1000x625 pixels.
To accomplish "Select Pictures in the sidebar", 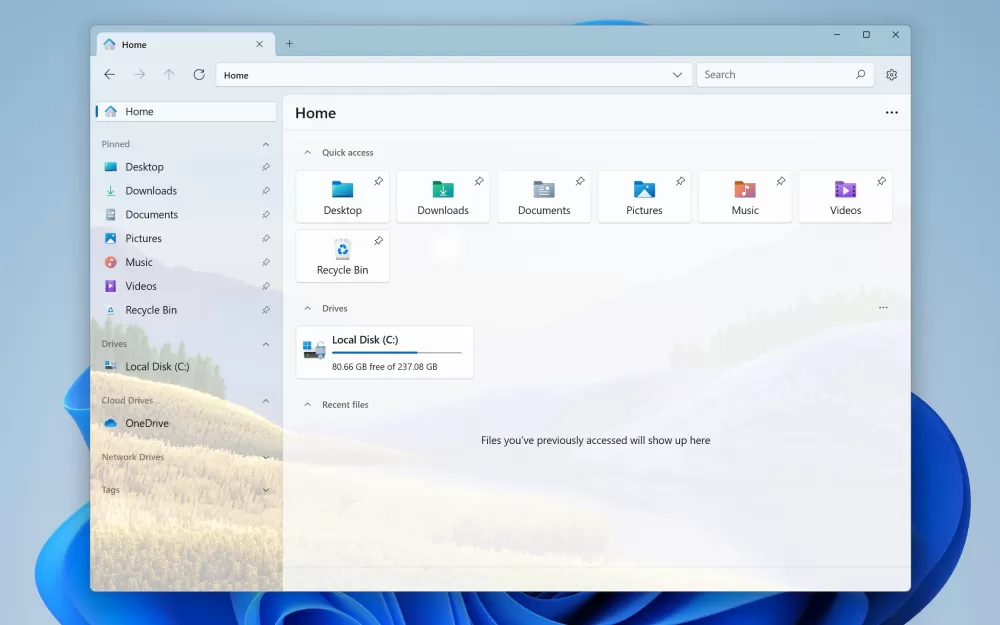I will (x=186, y=239).
